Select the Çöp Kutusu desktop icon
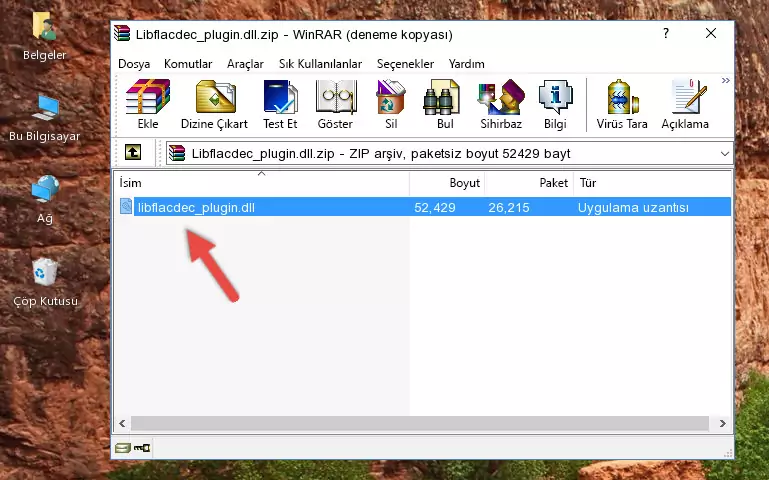 tap(45, 282)
